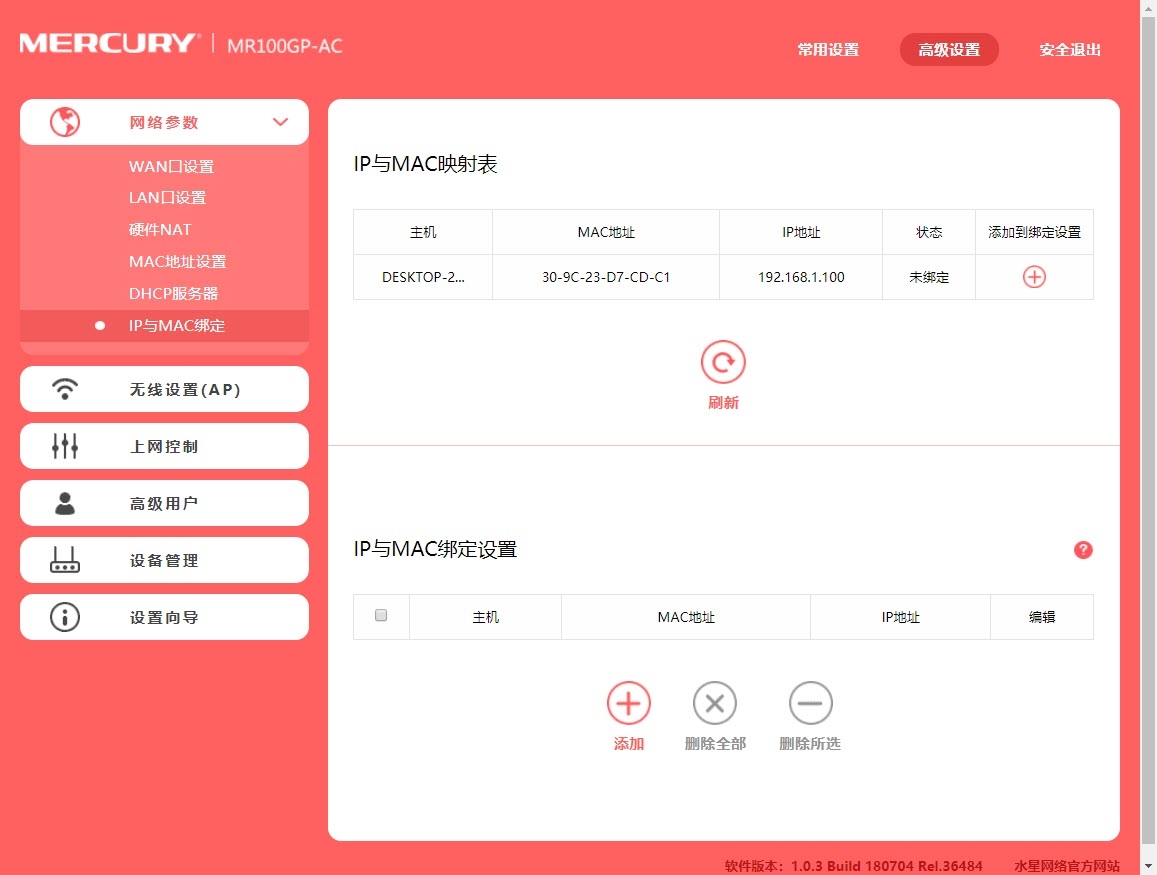The height and width of the screenshot is (875, 1157).
Task: Select IP与MAC绑定 submenu item
Action: point(164,325)
